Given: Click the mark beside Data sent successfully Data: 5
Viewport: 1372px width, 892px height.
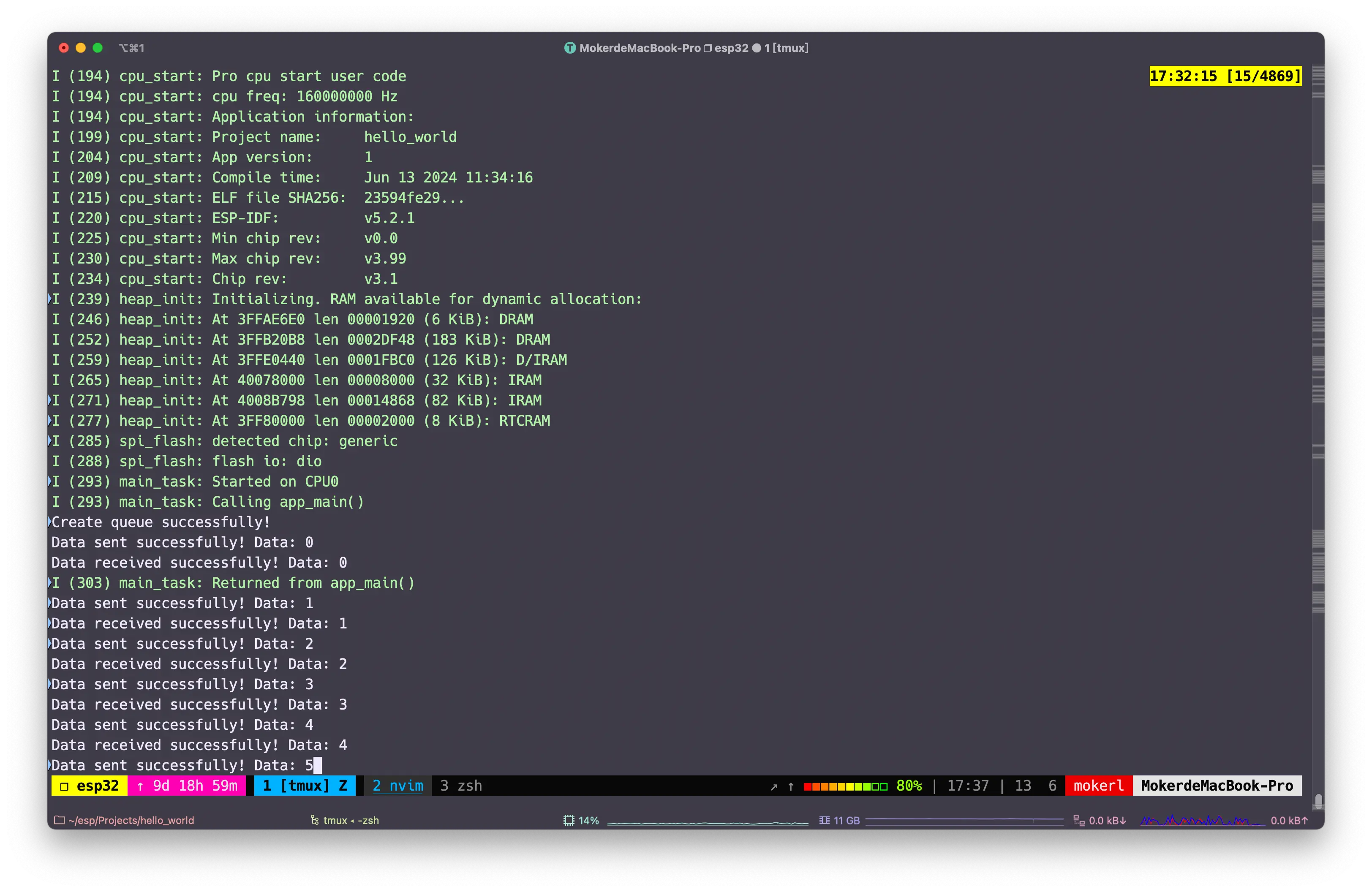Looking at the screenshot, I should click(49, 764).
